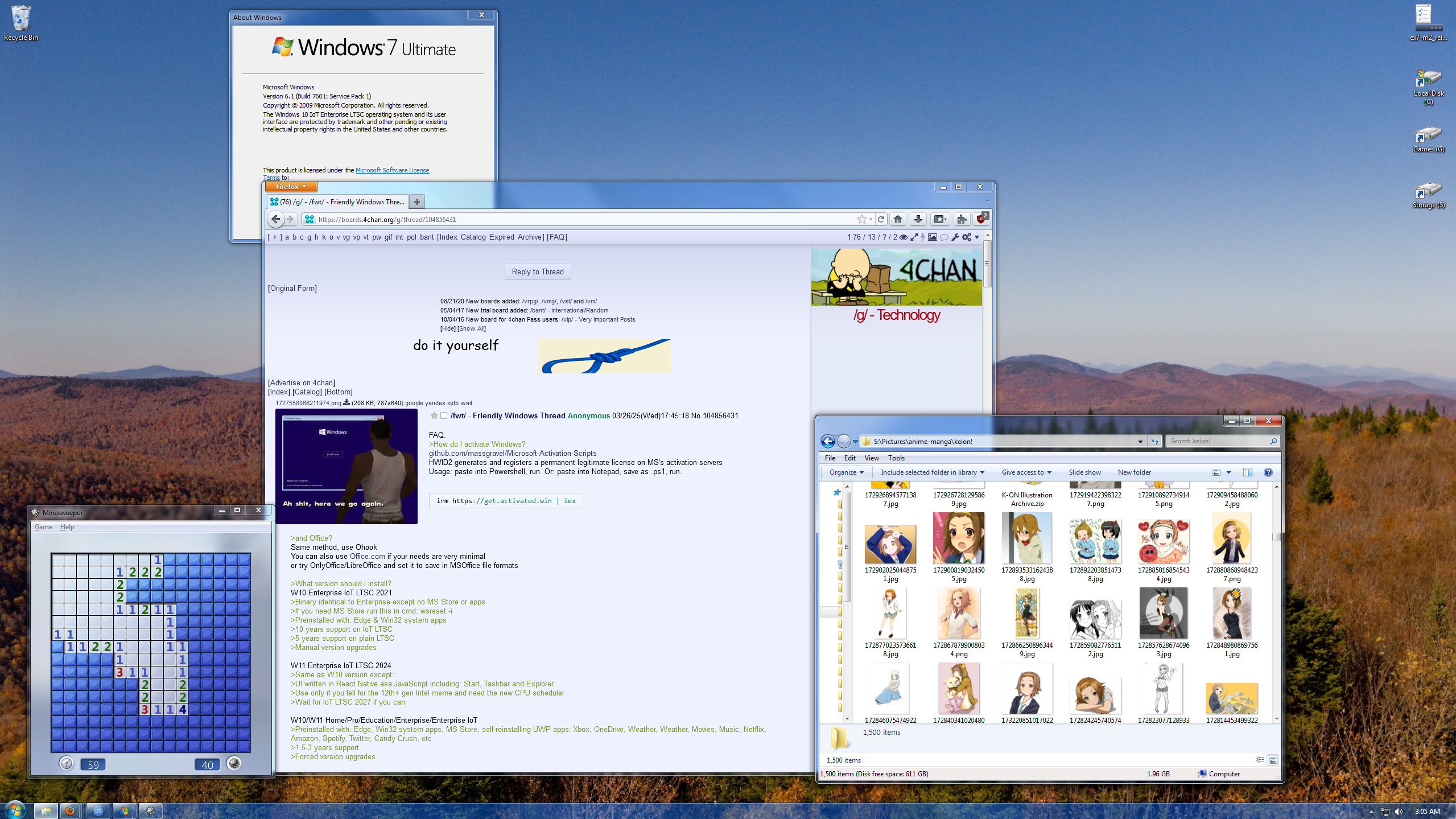1456x819 pixels.
Task: Open Firefox downloads arrow icon
Action: pos(918,219)
